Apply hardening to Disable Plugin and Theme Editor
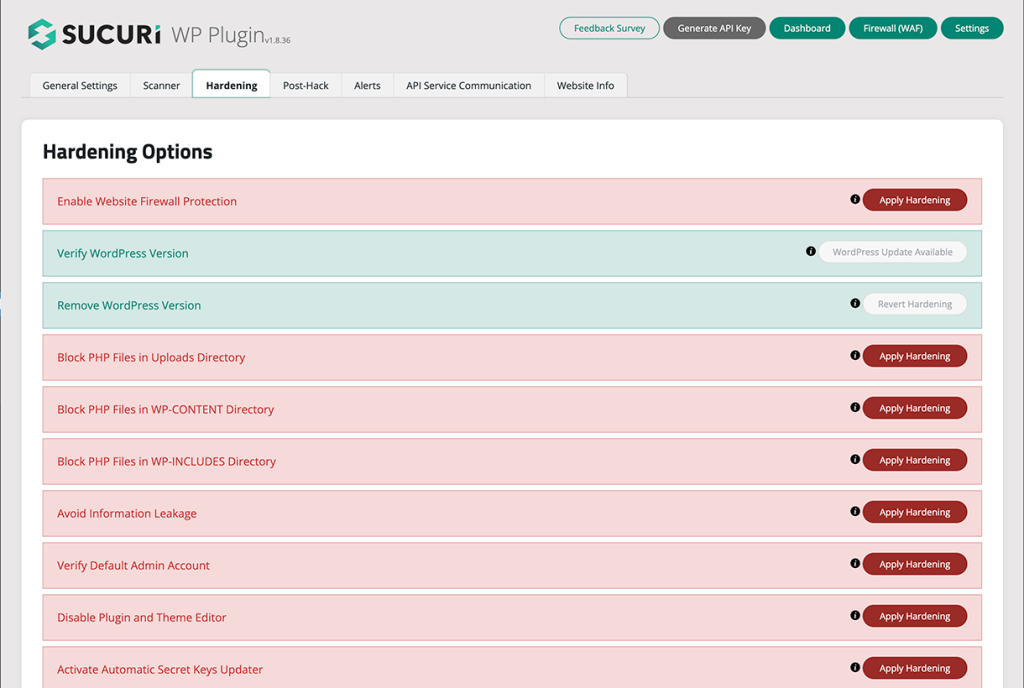This screenshot has height=688, width=1024. pyautogui.click(x=914, y=615)
